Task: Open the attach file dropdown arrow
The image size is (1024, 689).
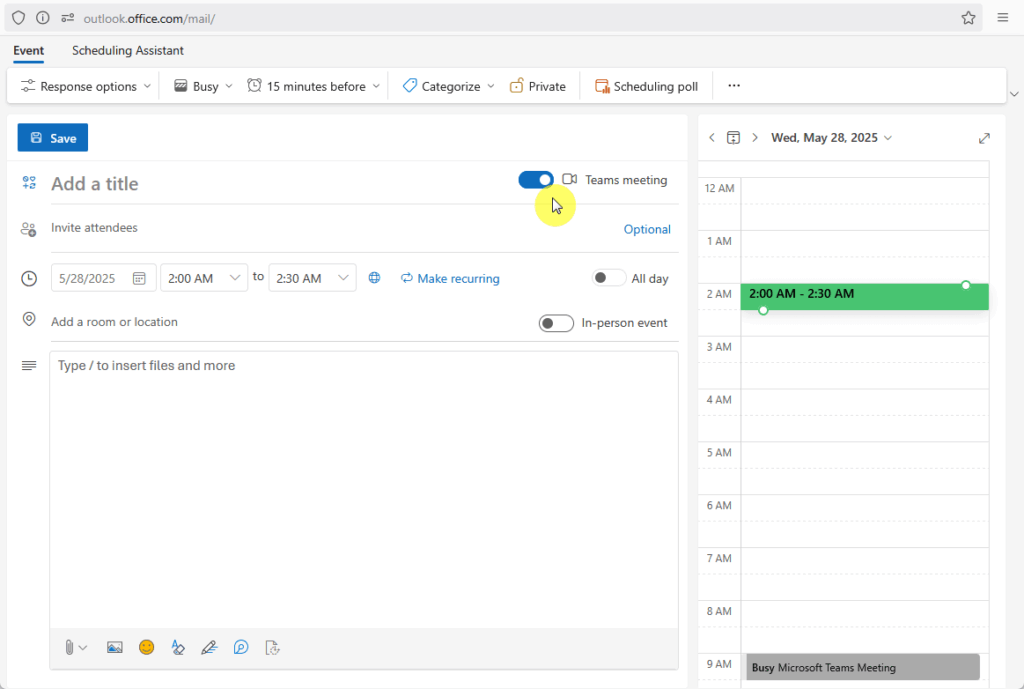Action: (83, 648)
